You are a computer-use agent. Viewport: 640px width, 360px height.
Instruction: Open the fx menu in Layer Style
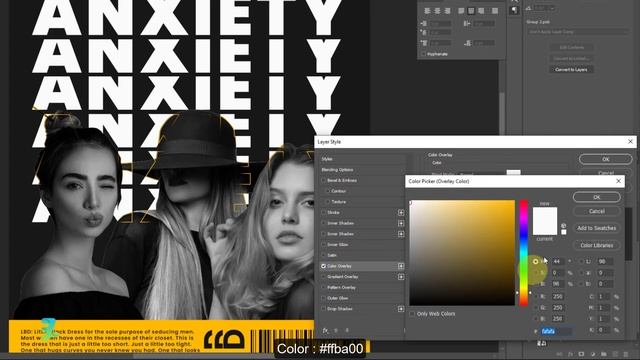pyautogui.click(x=325, y=330)
